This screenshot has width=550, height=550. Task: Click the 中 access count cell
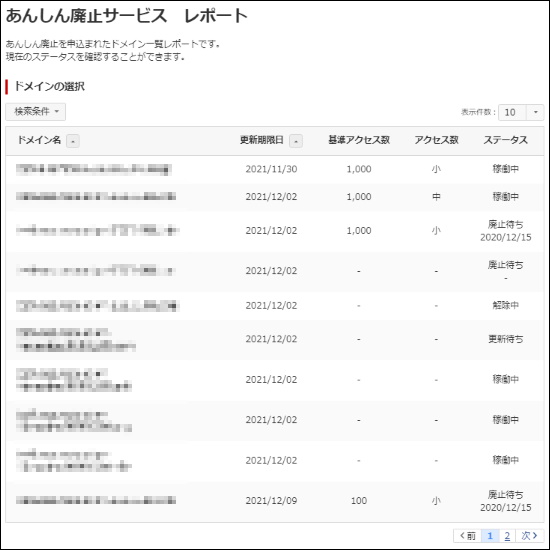[436, 197]
